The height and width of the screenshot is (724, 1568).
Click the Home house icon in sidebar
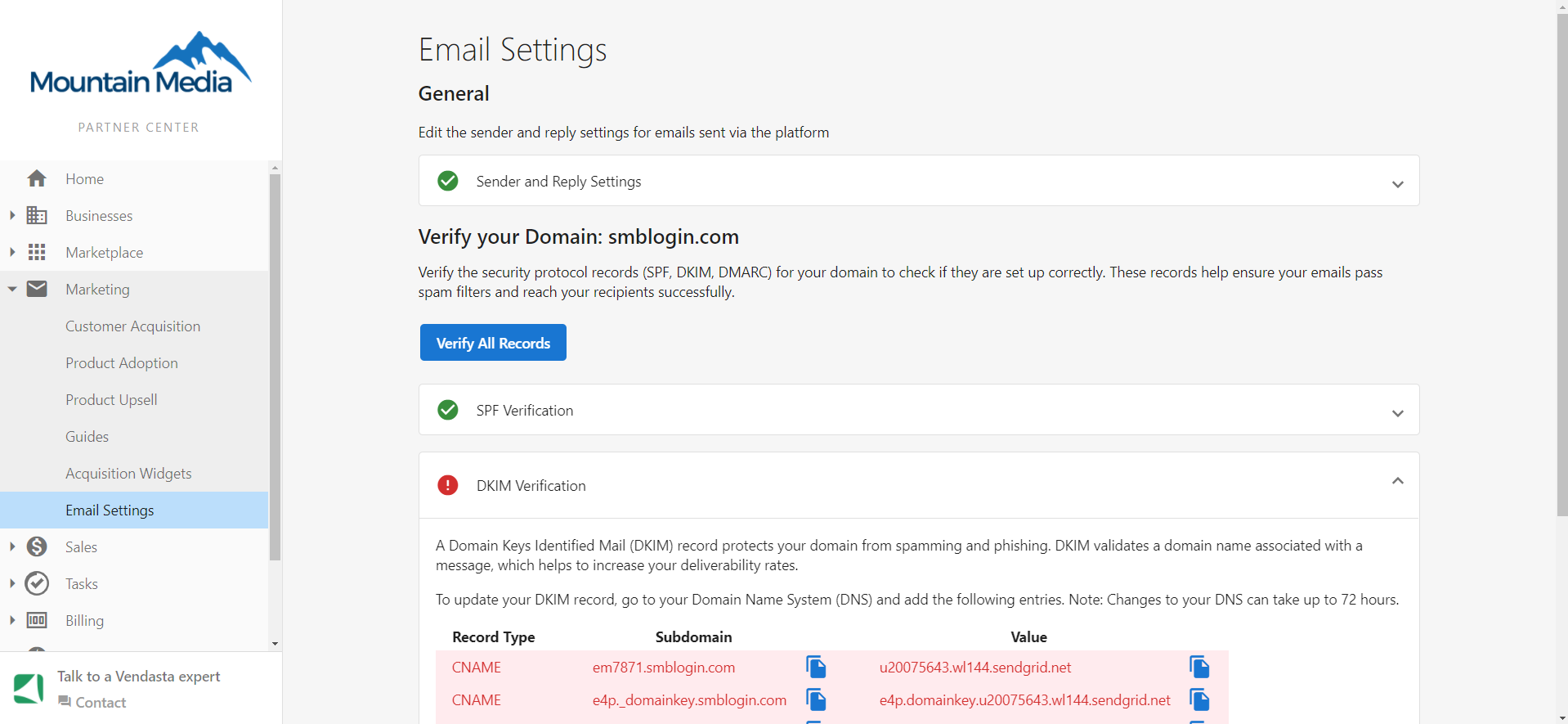pos(37,178)
